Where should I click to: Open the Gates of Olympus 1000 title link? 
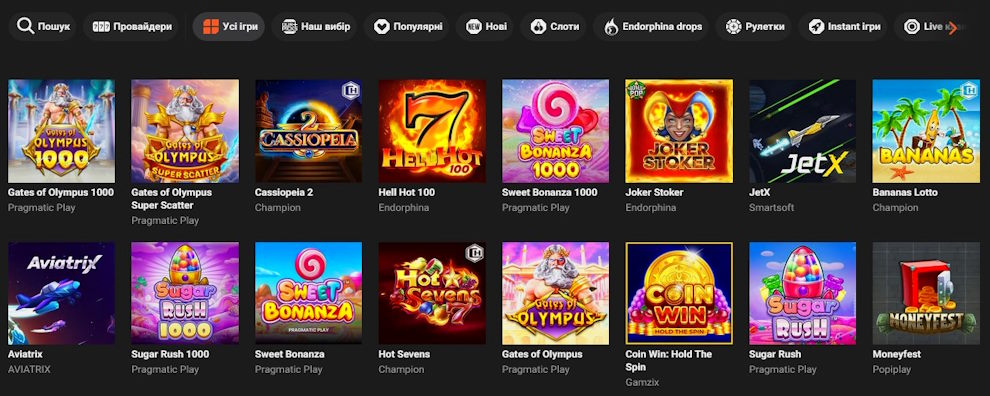click(x=61, y=192)
